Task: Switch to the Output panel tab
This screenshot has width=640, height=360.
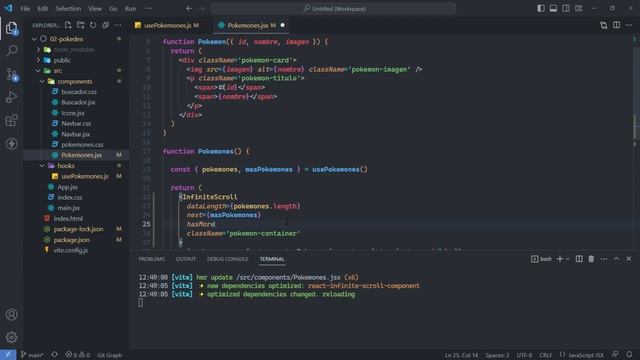Action: pyautogui.click(x=186, y=259)
